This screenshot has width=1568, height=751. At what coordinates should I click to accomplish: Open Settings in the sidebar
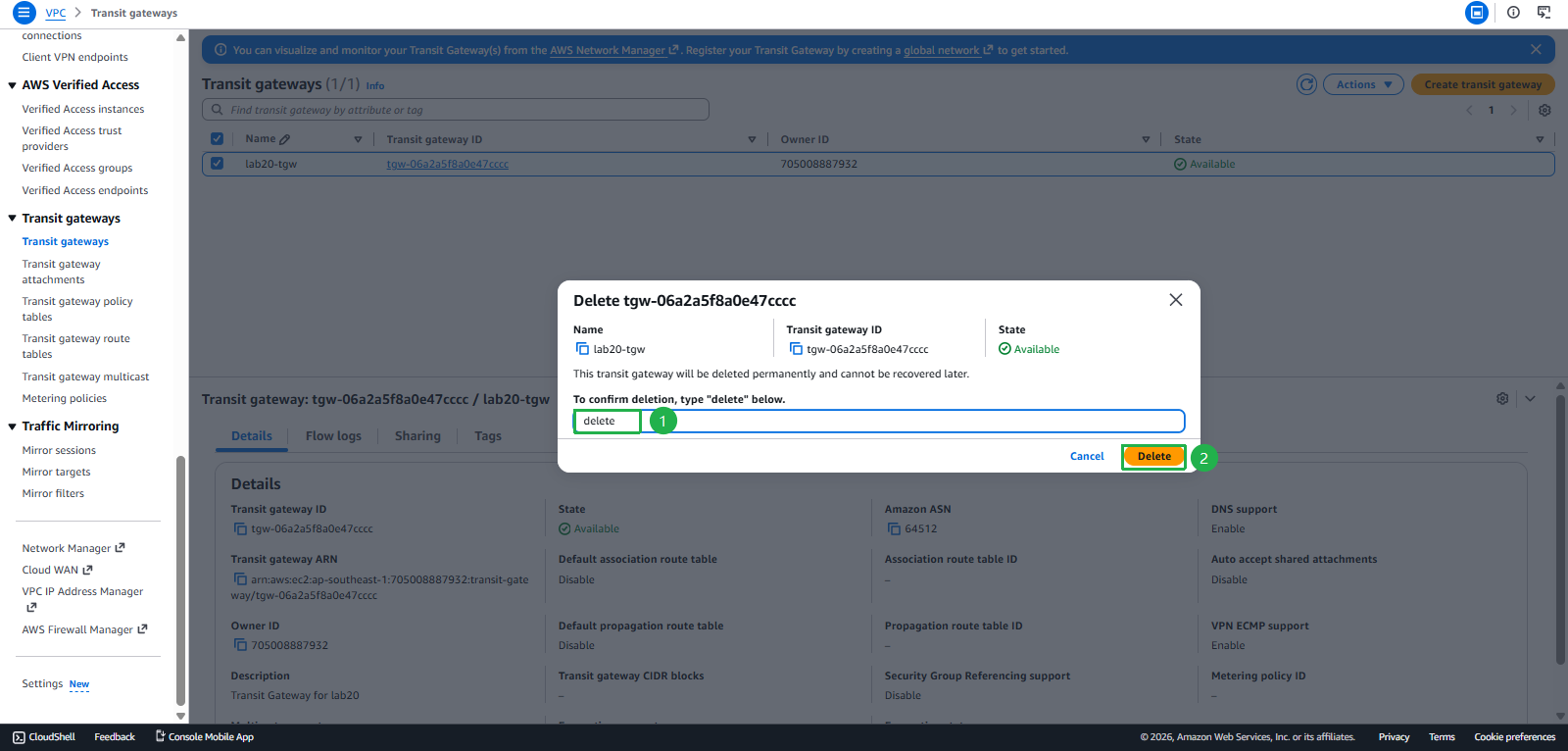(42, 684)
